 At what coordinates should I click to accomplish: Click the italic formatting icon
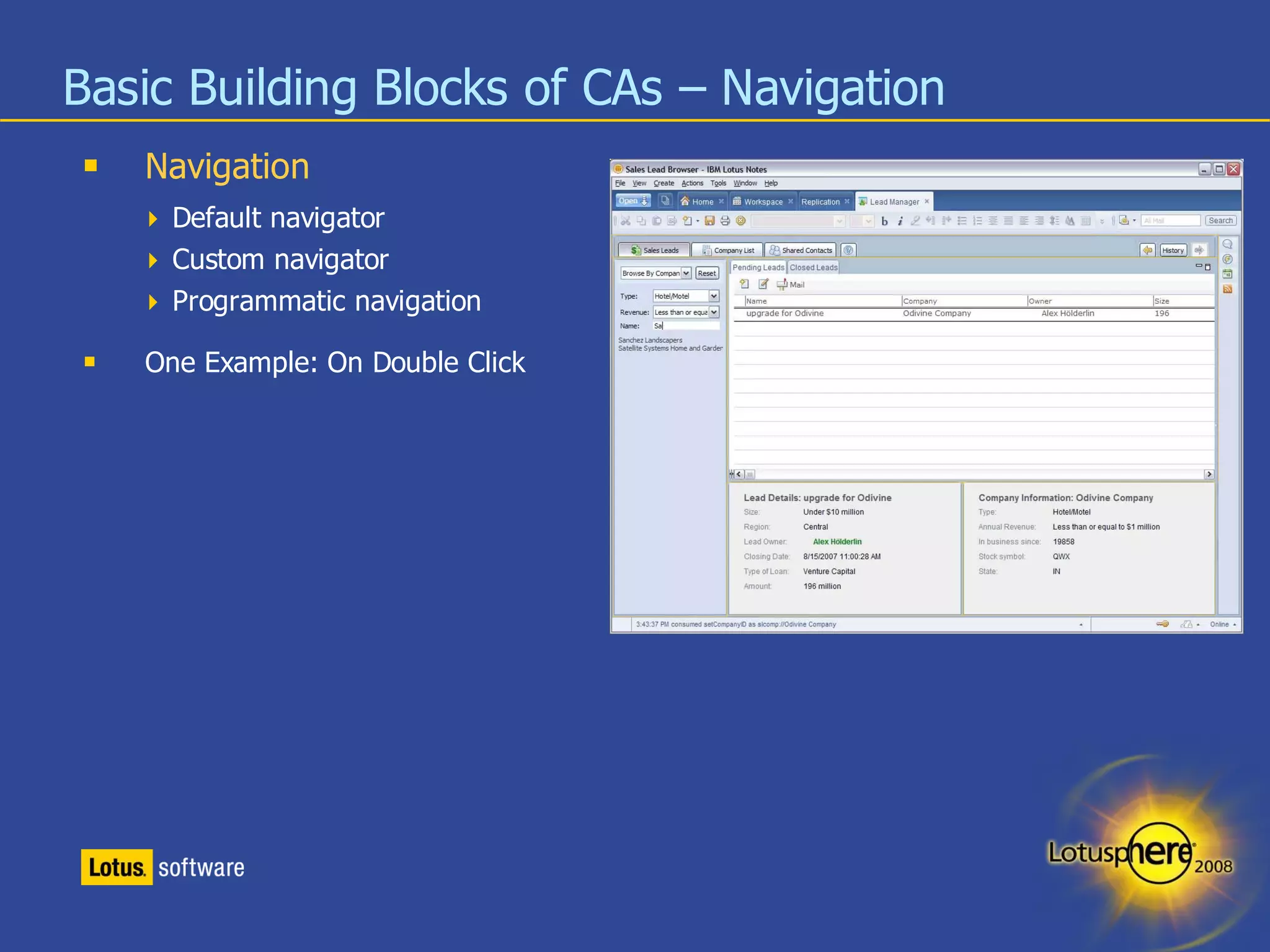[900, 221]
